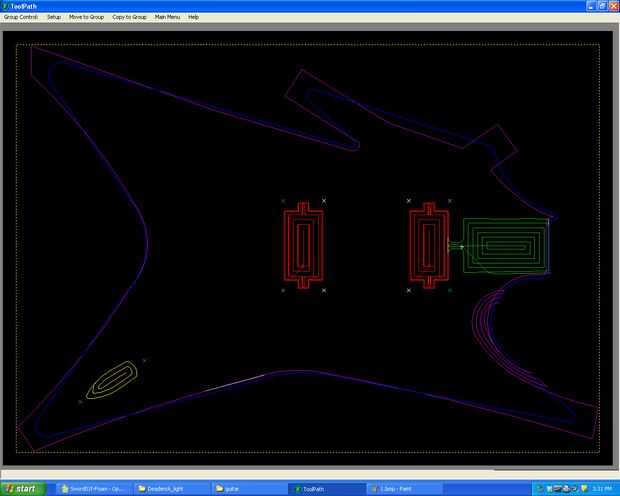Switch to the ToolPath taskbar button
Viewport: 620px width, 496px height.
tap(326, 489)
